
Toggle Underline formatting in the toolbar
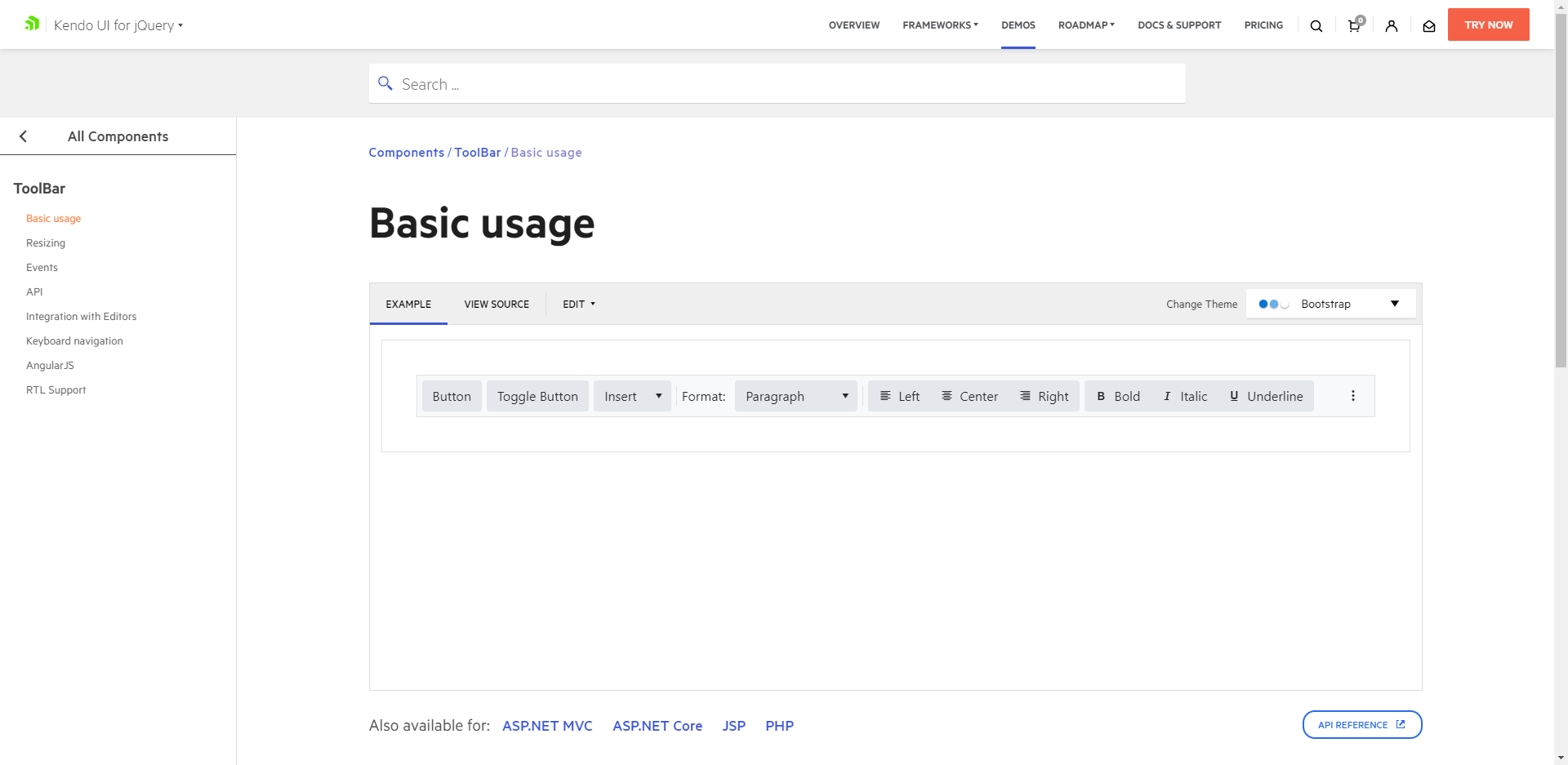pos(1266,396)
